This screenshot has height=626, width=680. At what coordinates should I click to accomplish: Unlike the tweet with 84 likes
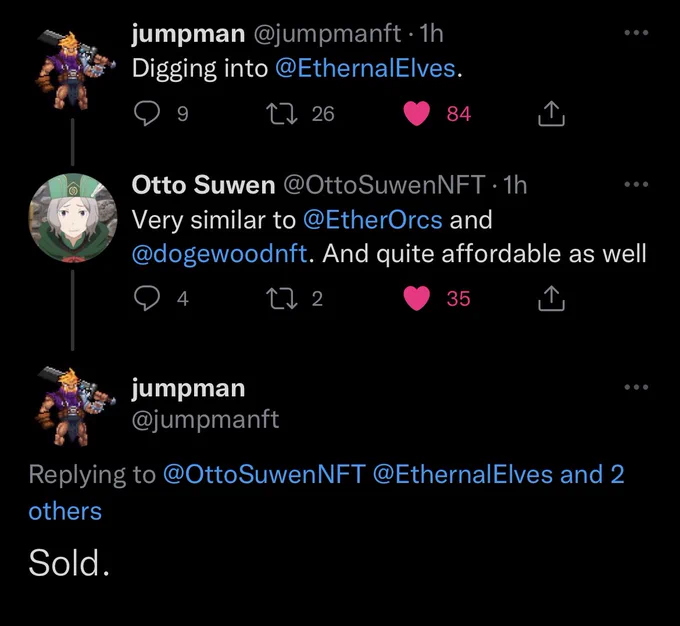(417, 114)
